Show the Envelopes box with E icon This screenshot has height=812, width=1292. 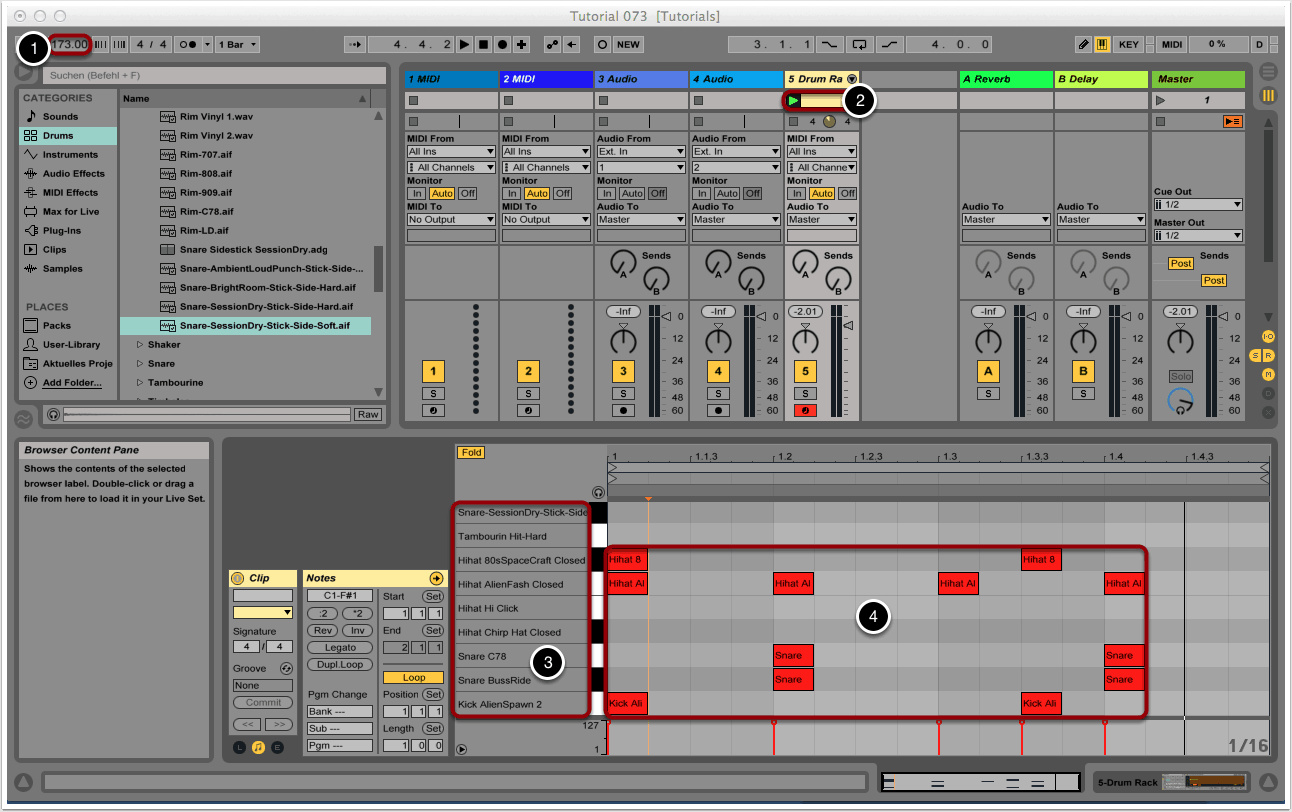[x=277, y=747]
